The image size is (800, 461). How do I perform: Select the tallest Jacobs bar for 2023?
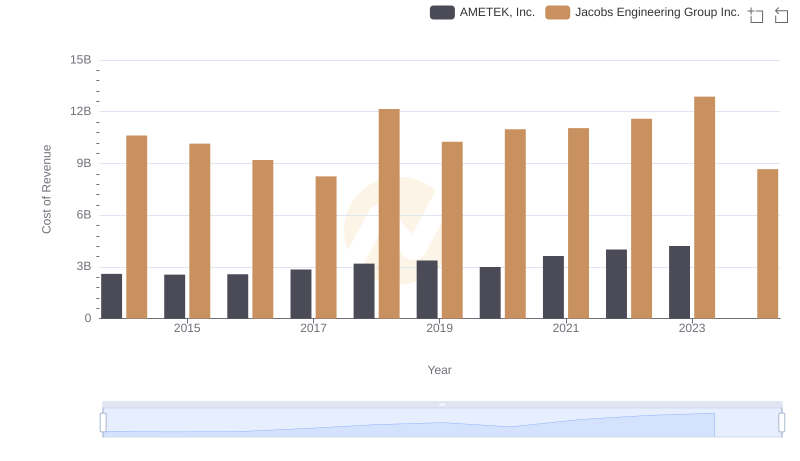pos(704,207)
